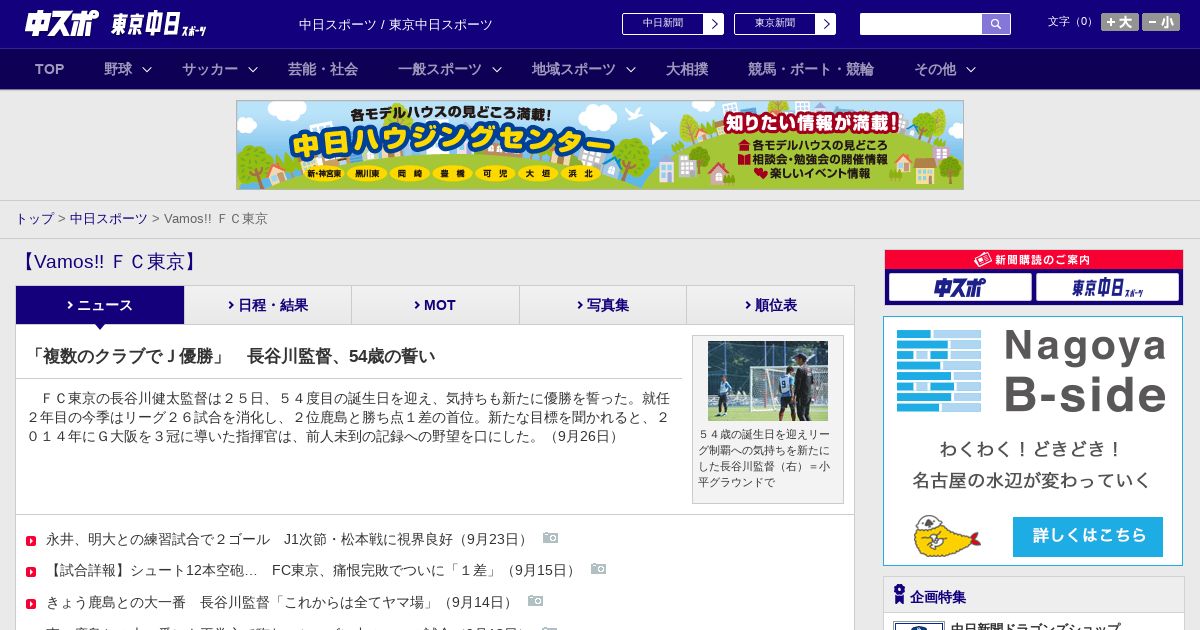Open headline about 長谷川監督 54歳の誓い

pyautogui.click(x=231, y=356)
